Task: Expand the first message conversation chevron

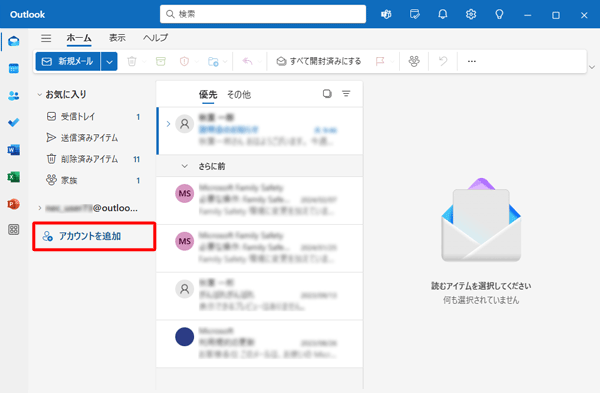Action: point(168,124)
